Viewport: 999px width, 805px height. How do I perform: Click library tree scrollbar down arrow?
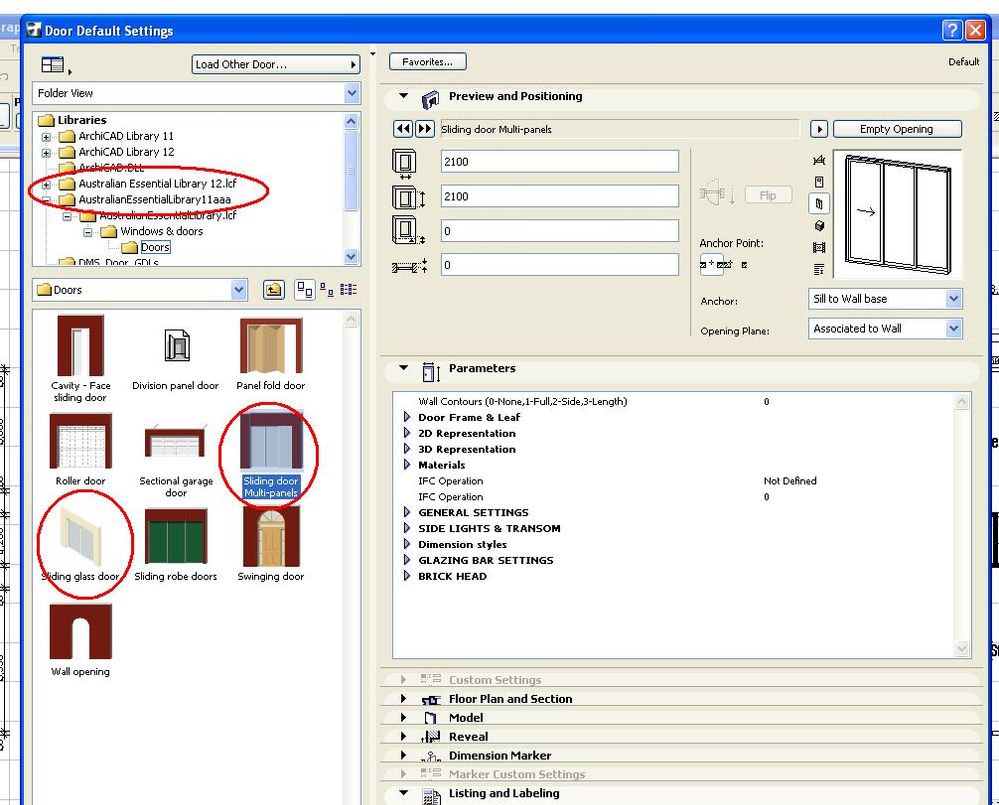click(x=351, y=257)
